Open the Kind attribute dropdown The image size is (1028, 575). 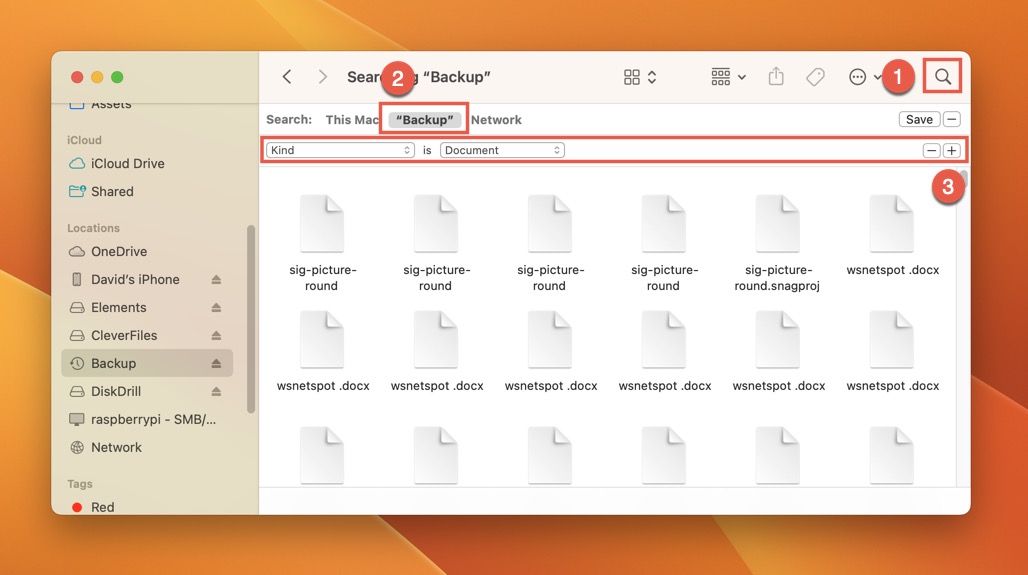(340, 150)
